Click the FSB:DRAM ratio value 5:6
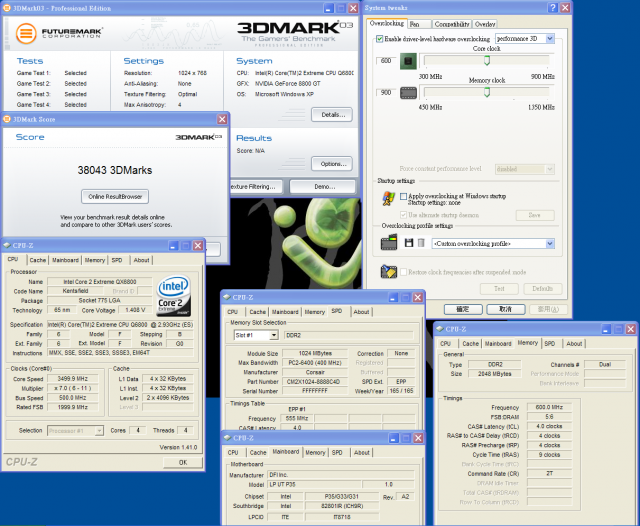Image resolution: width=640 pixels, height=526 pixels. 549,417
